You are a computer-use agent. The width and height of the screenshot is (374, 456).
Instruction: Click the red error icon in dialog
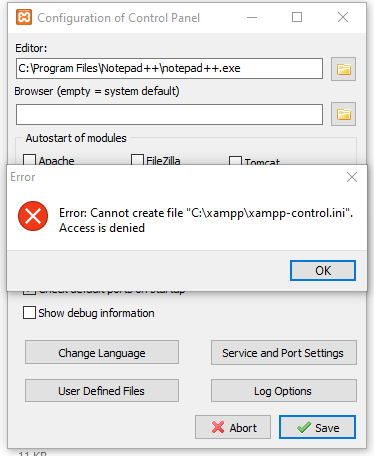tap(33, 216)
